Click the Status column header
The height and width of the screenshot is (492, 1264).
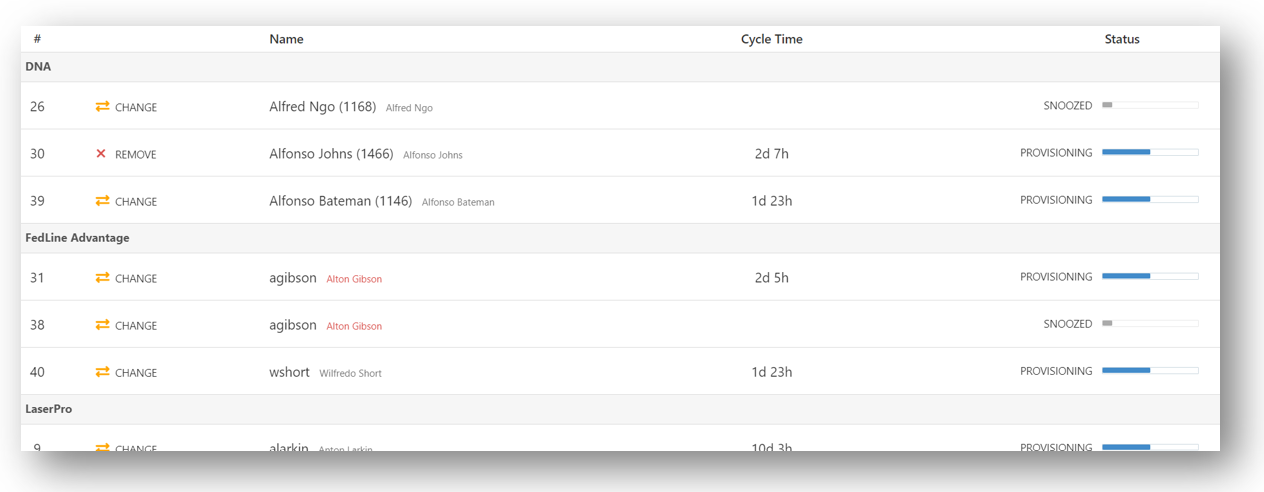(1121, 39)
